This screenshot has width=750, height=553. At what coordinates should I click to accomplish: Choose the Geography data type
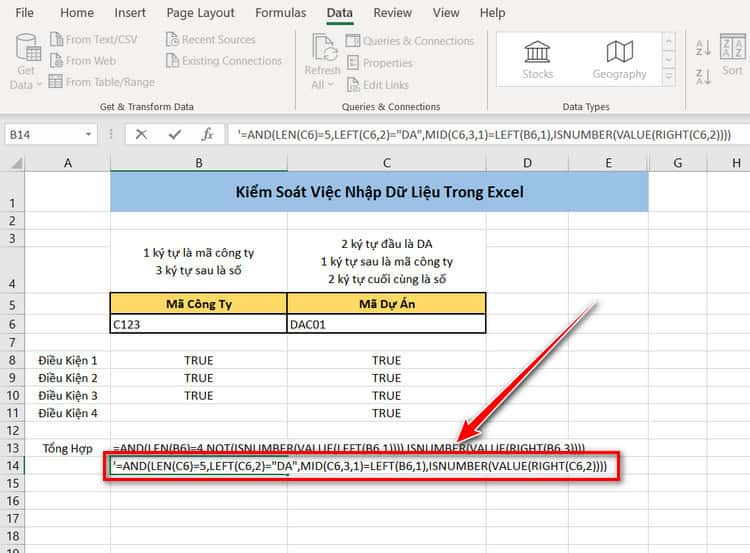point(619,60)
